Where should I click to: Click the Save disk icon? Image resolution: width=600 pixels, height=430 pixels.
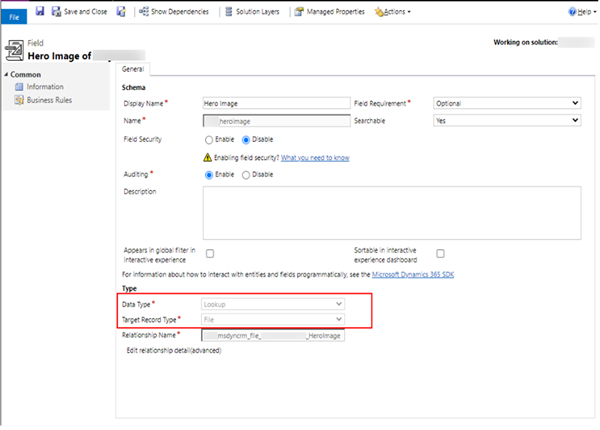tap(39, 11)
